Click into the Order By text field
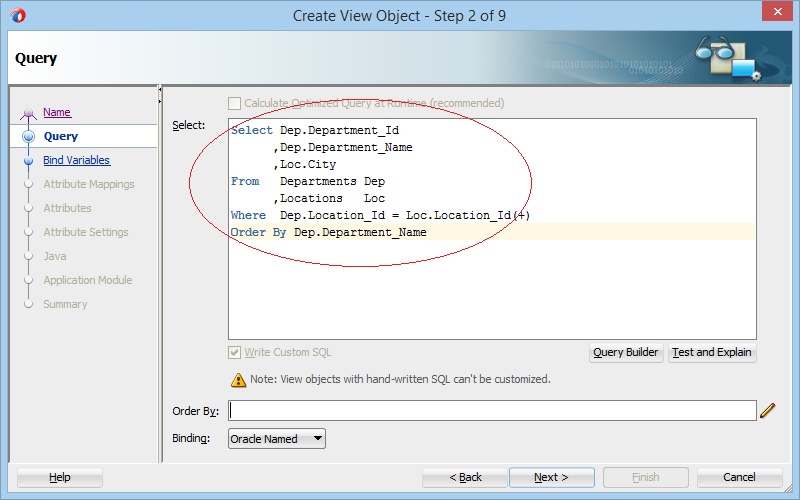800x500 pixels. (492, 411)
